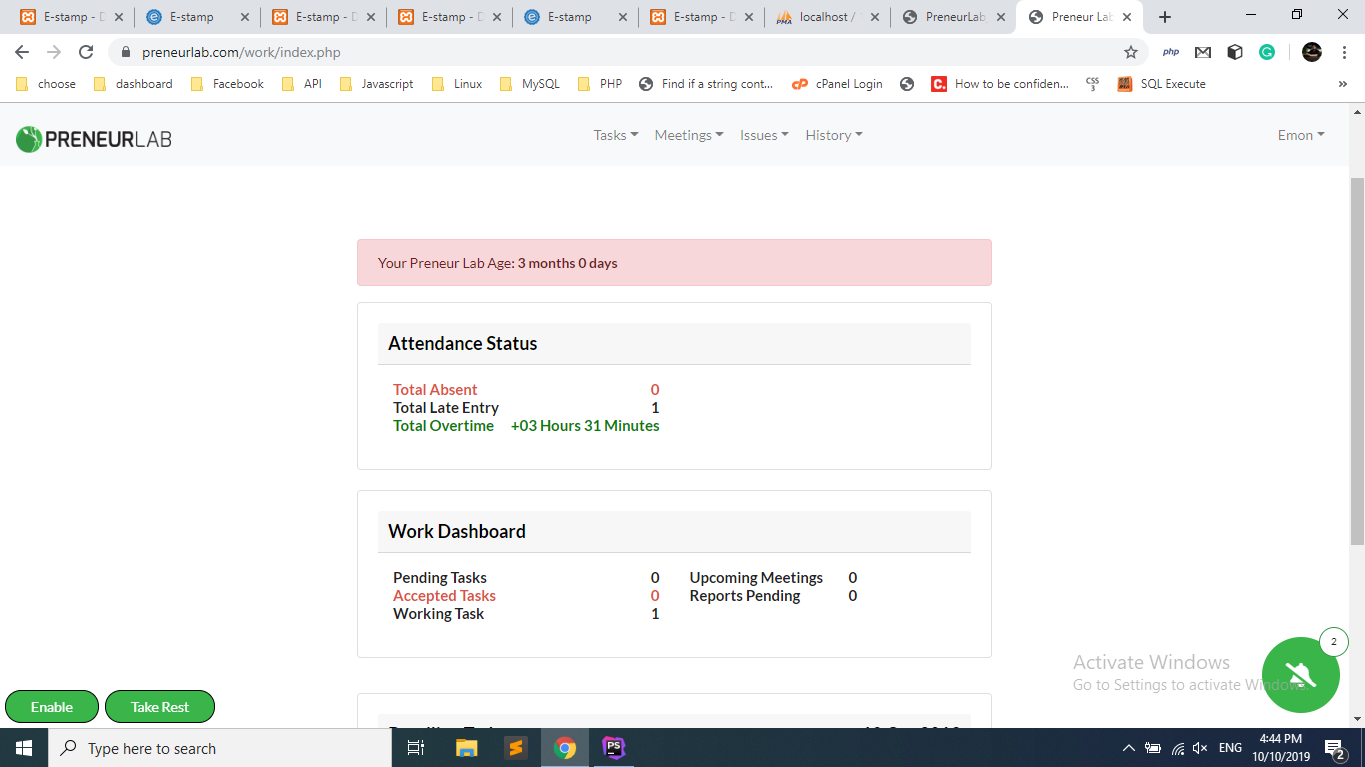Screen dimensions: 1365x767
Task: Click the notification badge showing 2
Action: coord(1334,642)
